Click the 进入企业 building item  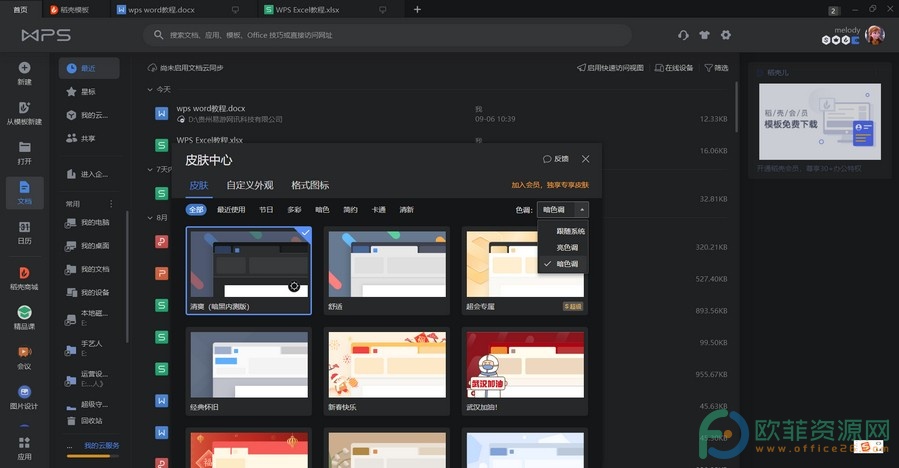[89, 174]
